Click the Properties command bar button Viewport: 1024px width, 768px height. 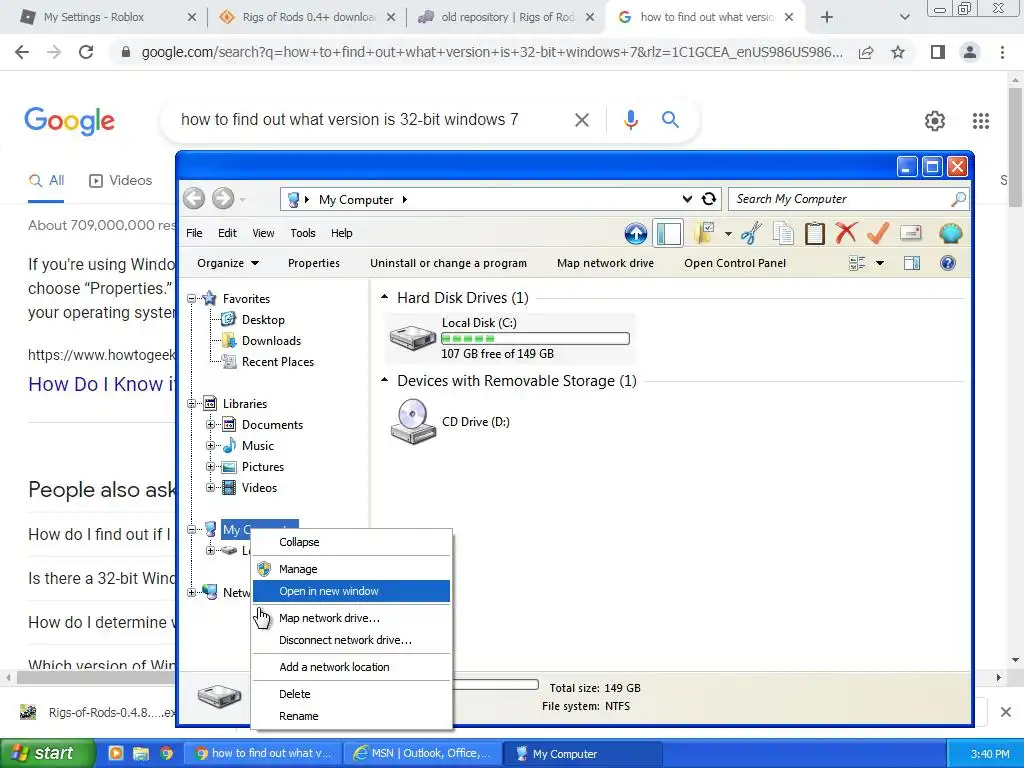click(314, 263)
